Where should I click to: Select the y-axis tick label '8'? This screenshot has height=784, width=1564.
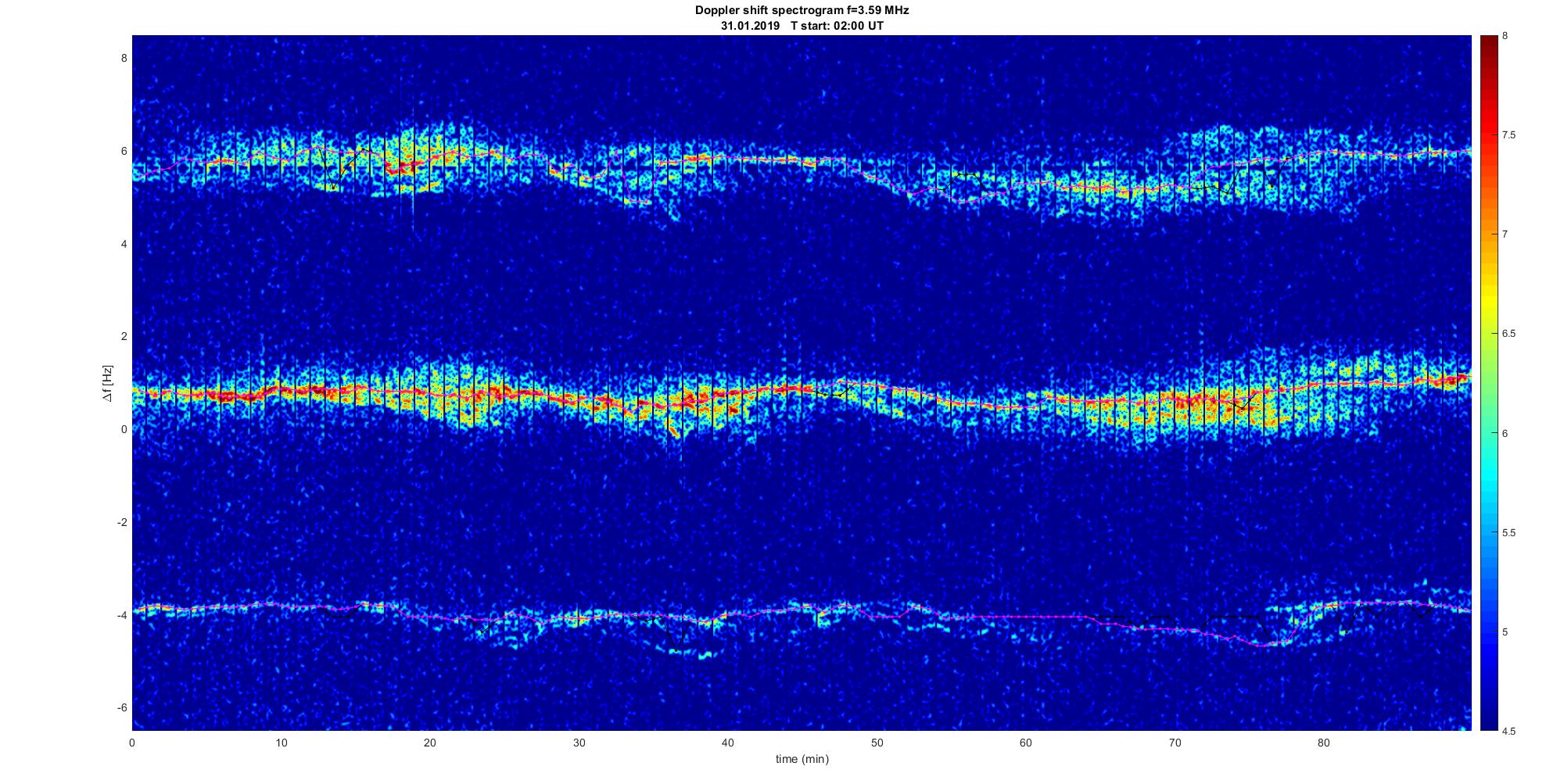coord(124,58)
